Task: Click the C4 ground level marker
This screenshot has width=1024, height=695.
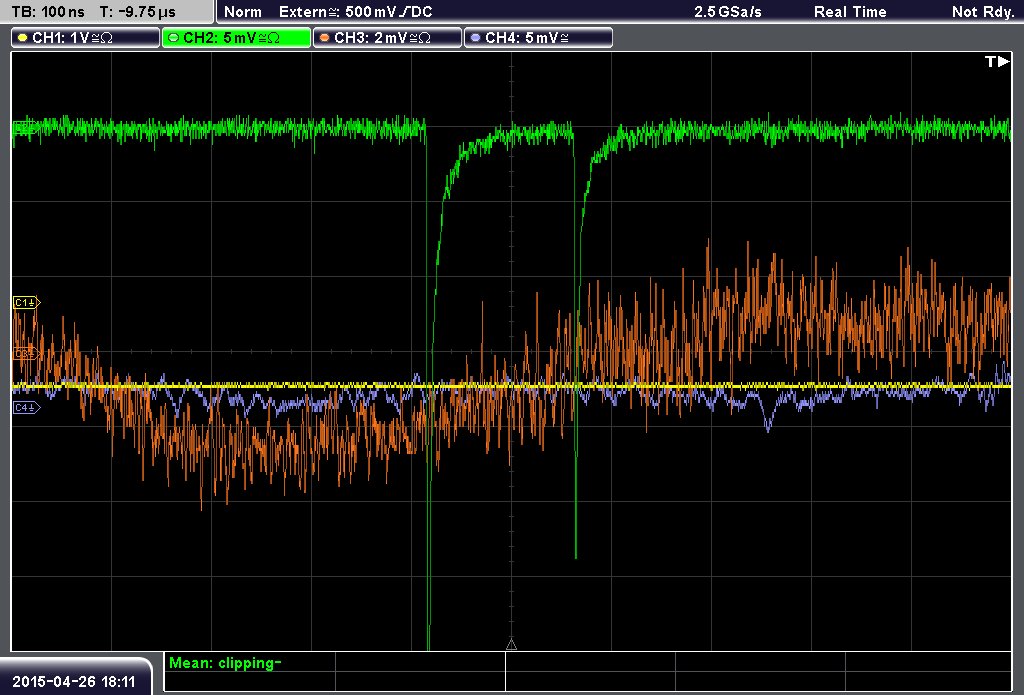Action: 27,408
